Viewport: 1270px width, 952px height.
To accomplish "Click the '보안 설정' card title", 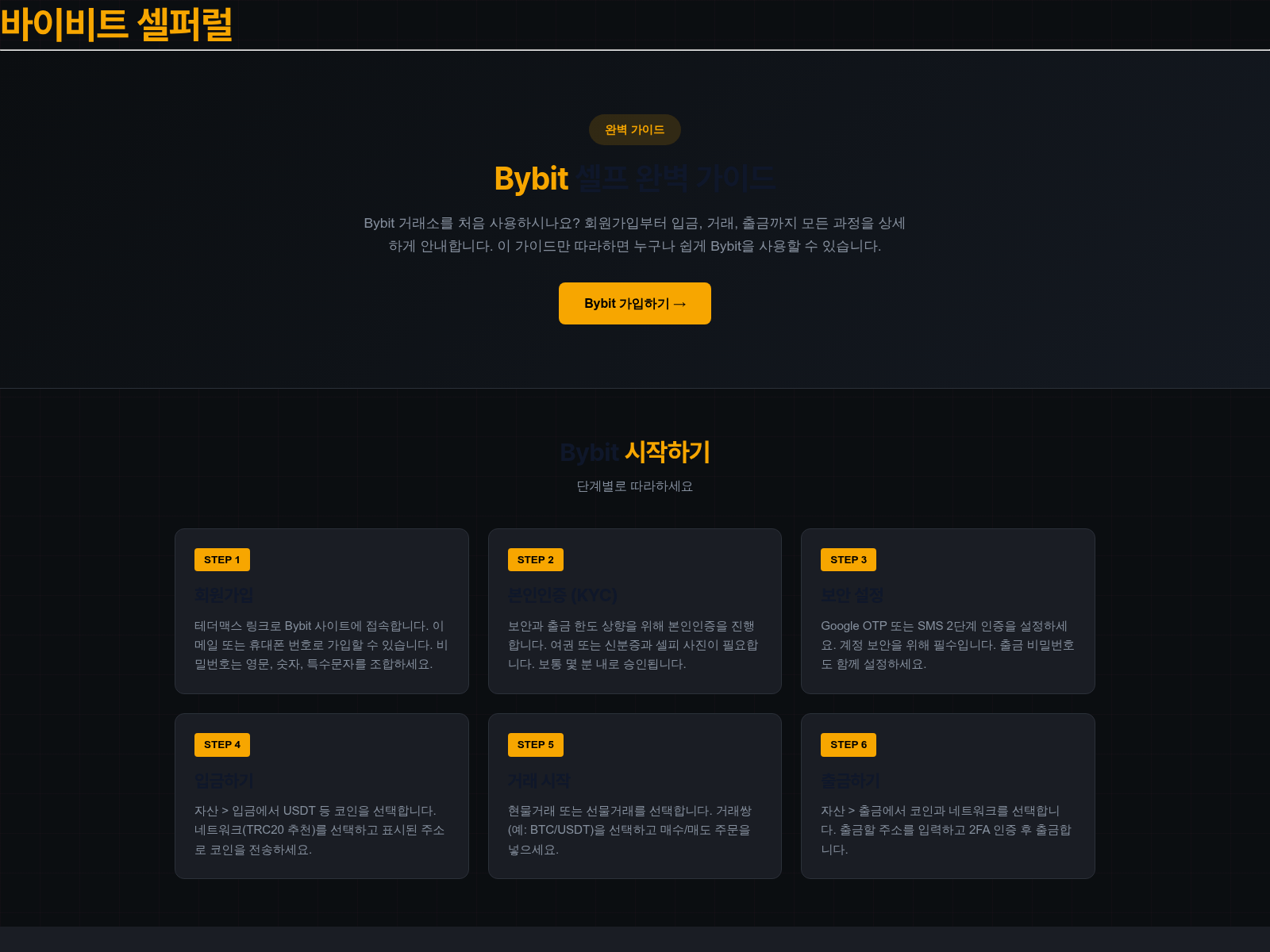I will (x=852, y=595).
